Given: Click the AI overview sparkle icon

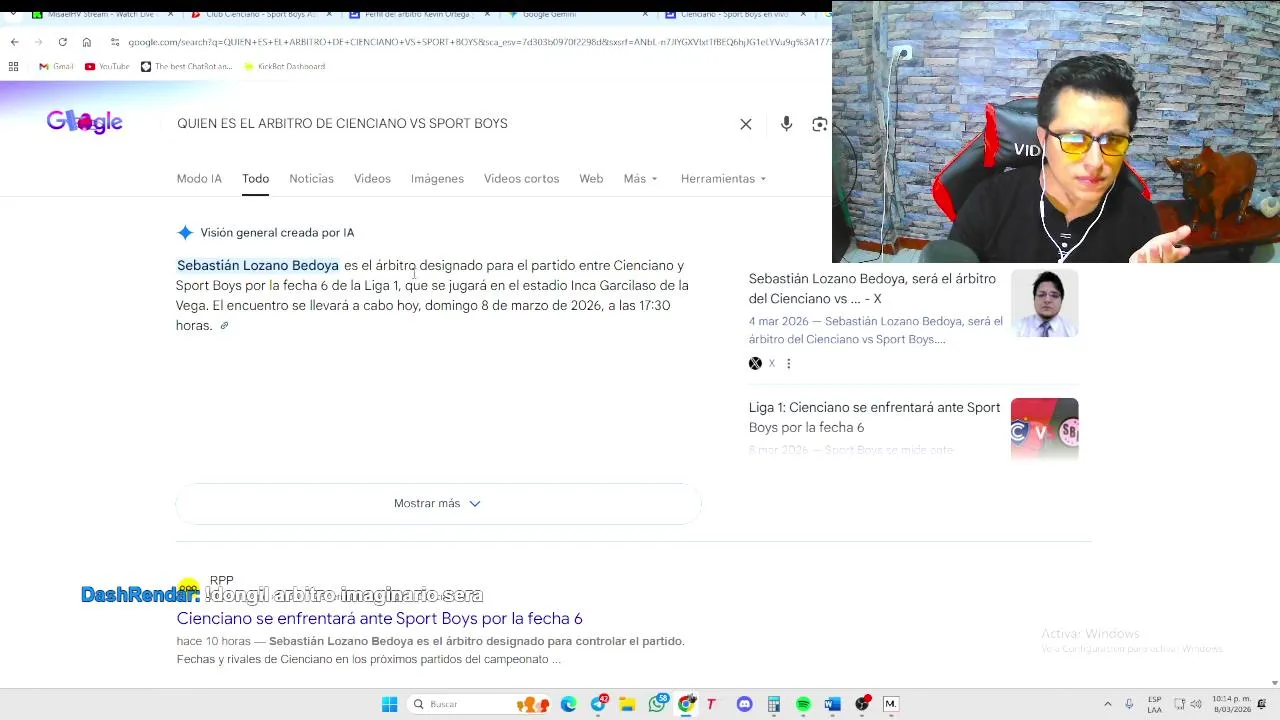Looking at the screenshot, I should coord(185,232).
